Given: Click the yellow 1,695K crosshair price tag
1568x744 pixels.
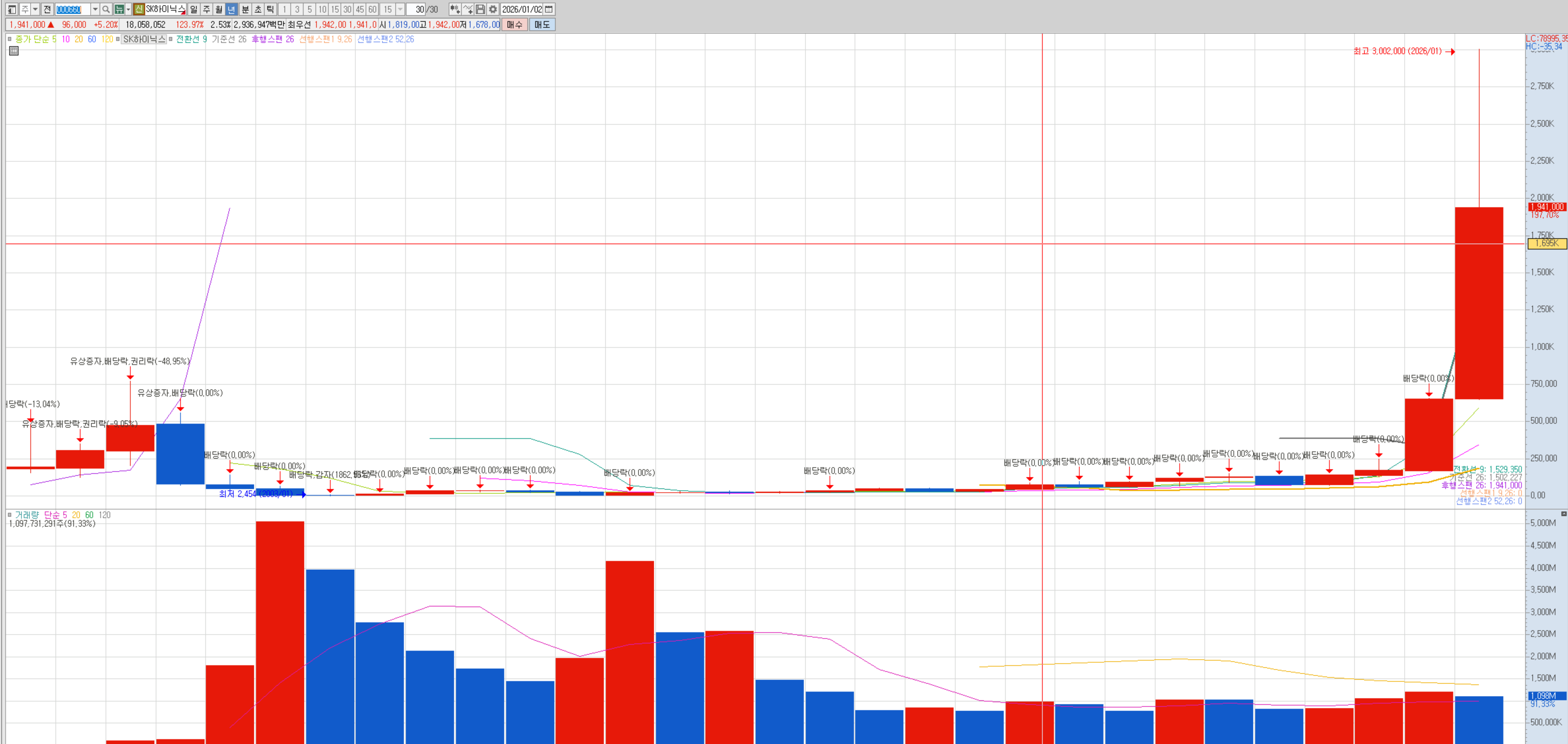Looking at the screenshot, I should [1547, 244].
